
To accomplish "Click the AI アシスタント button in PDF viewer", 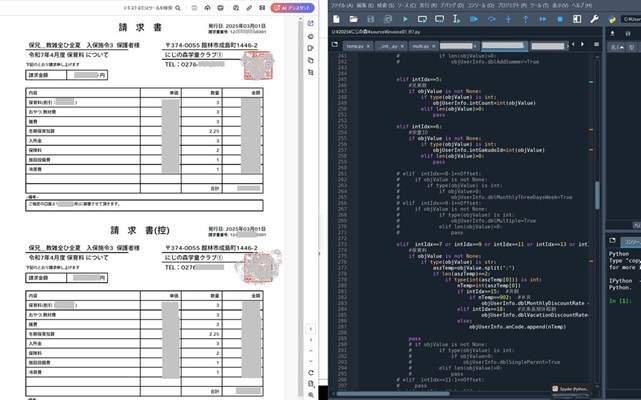I will [x=292, y=8].
